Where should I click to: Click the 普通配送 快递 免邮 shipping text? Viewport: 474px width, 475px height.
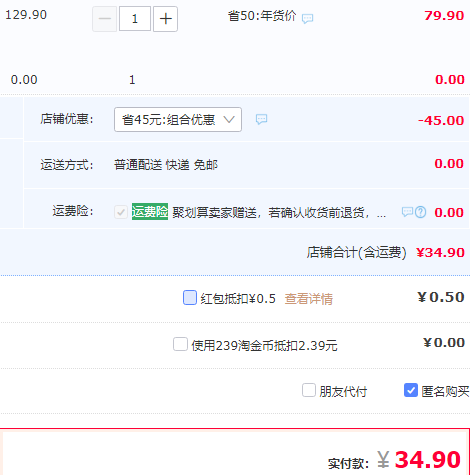166,165
